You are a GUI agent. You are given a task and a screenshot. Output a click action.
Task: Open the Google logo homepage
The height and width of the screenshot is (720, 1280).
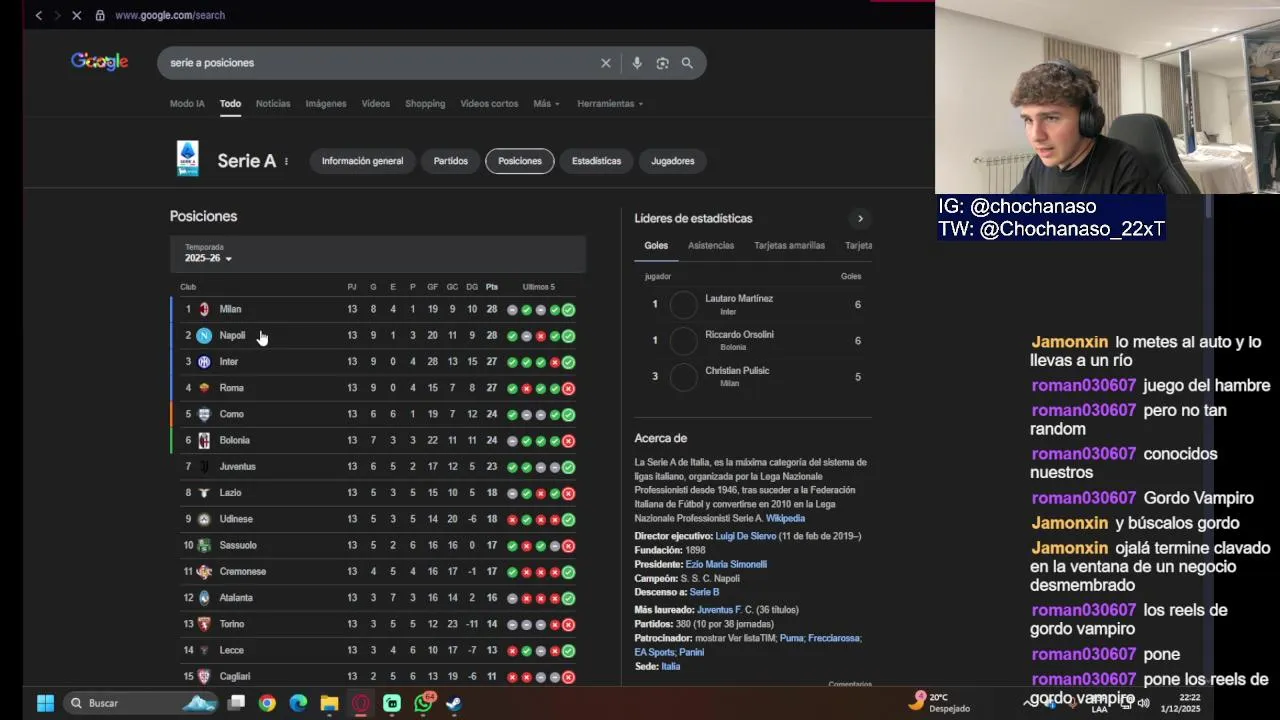pyautogui.click(x=99, y=62)
